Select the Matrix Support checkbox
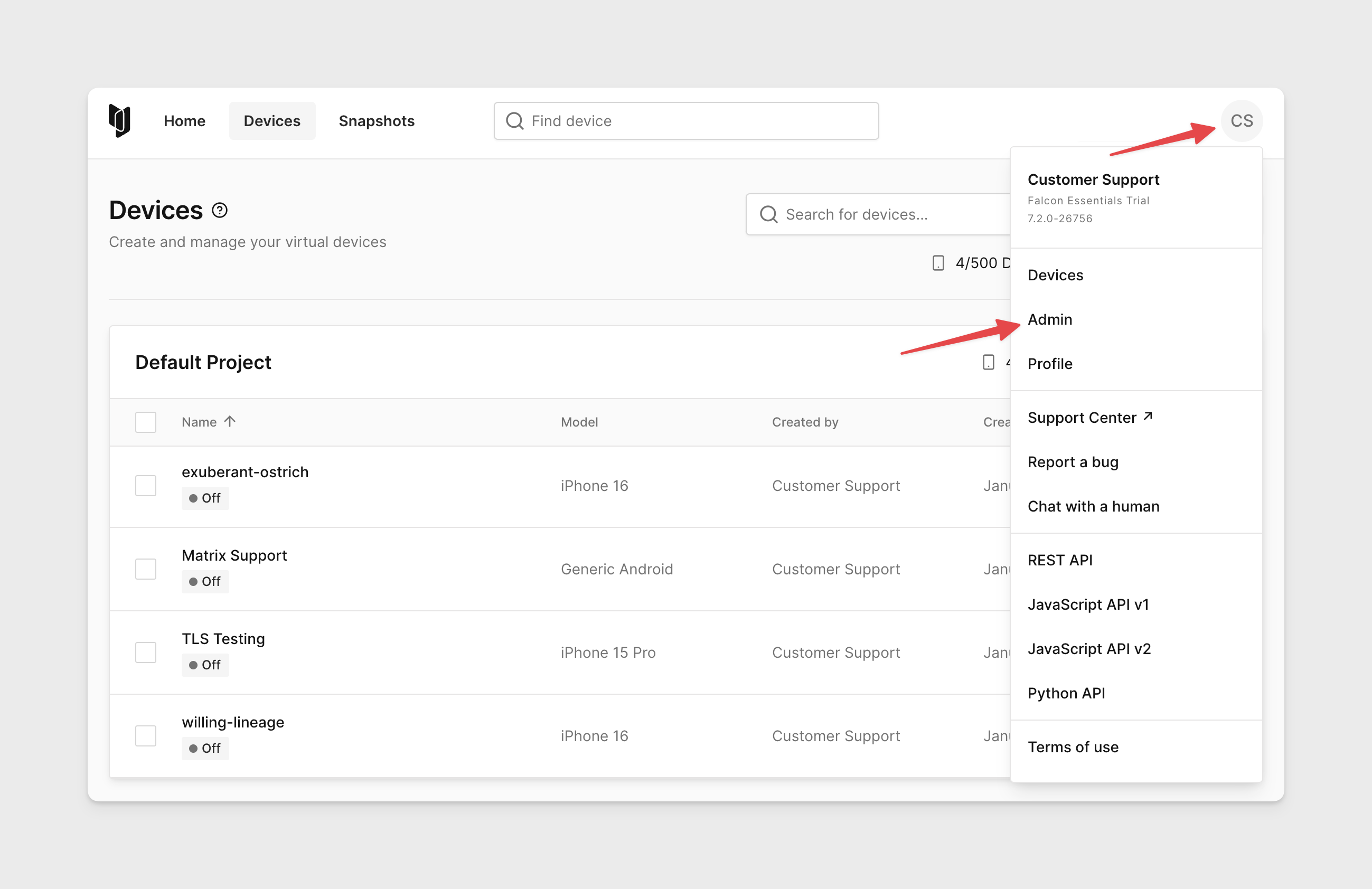Image resolution: width=1372 pixels, height=889 pixels. (x=145, y=569)
